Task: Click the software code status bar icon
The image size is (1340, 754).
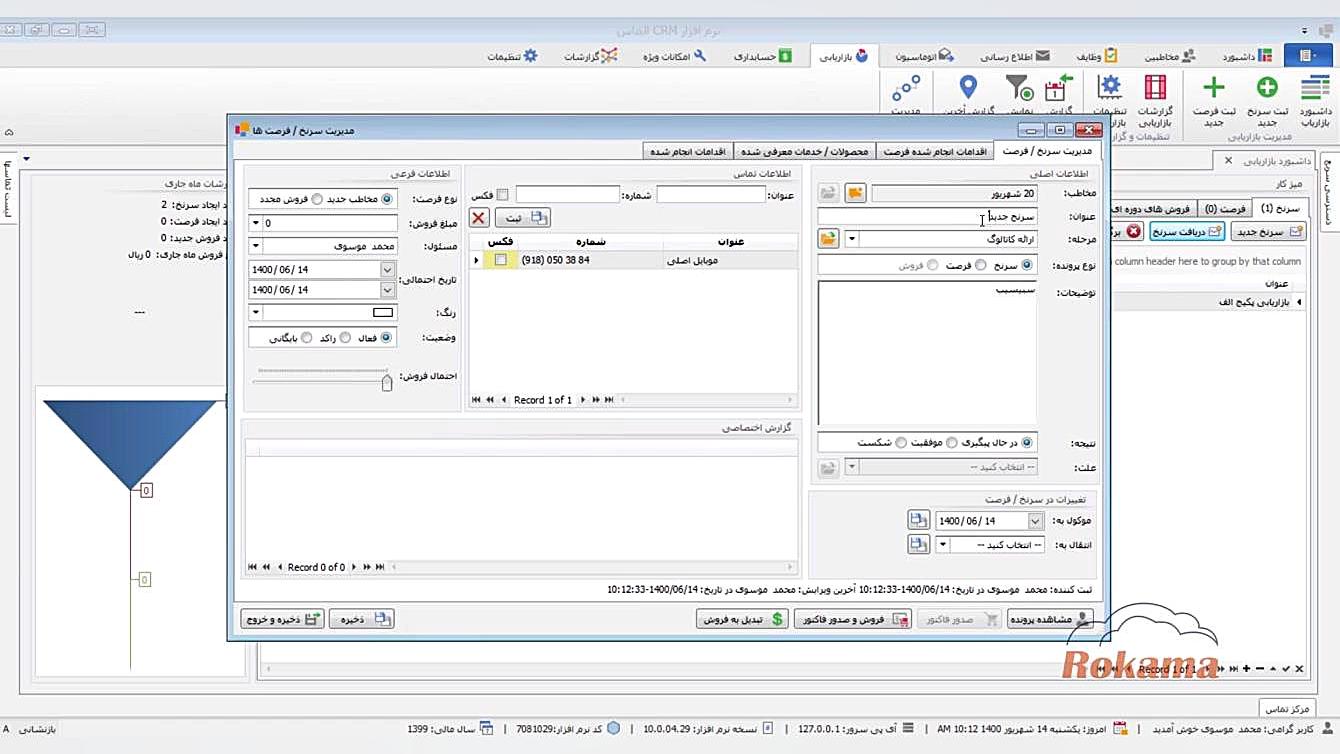Action: 614,729
